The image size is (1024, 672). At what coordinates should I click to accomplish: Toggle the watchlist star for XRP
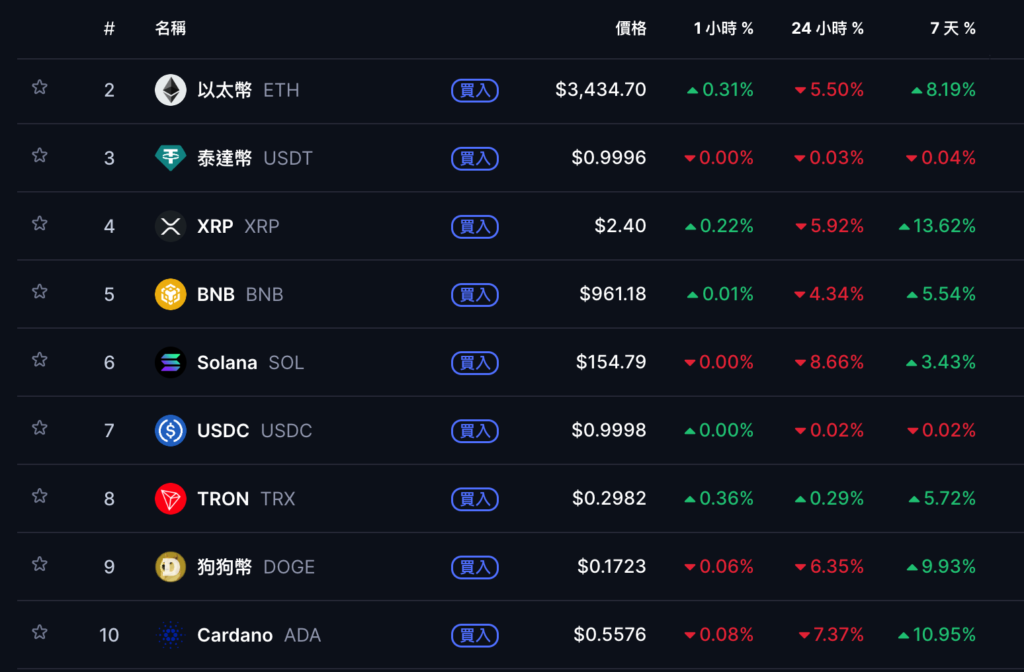[40, 223]
